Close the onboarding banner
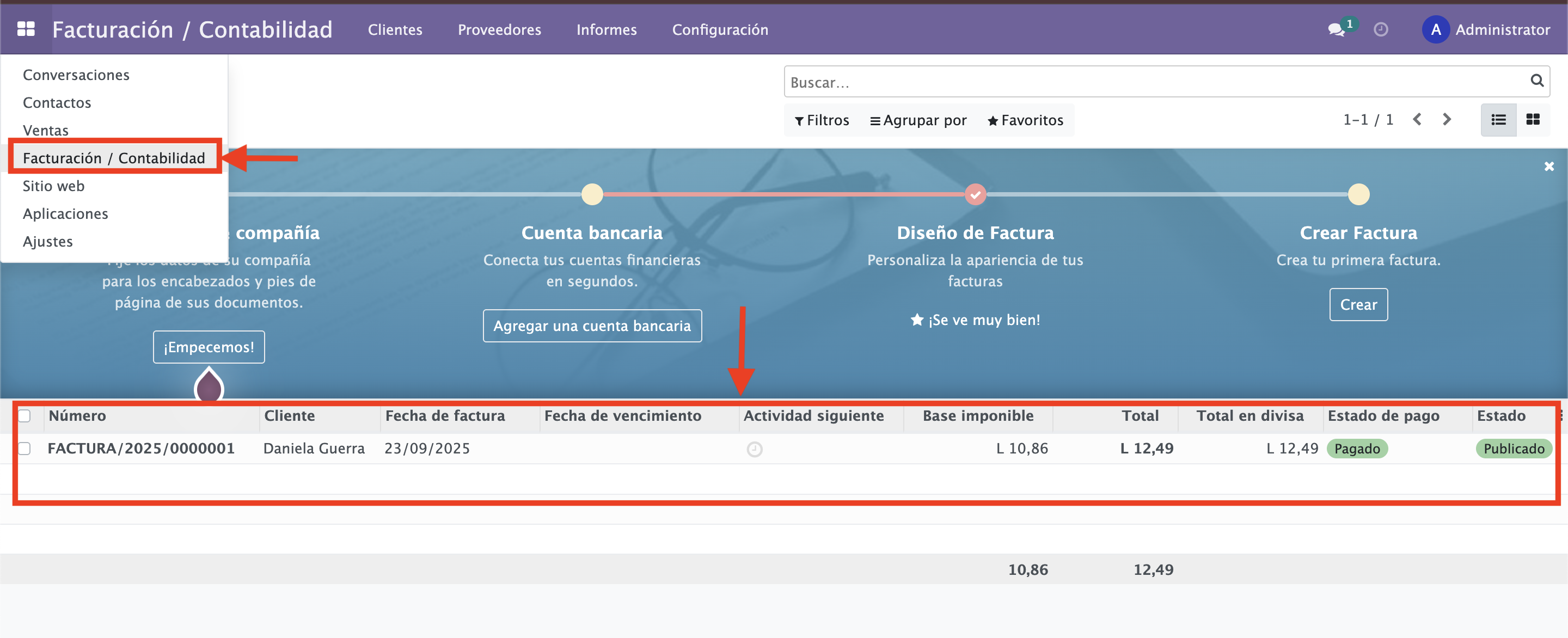Screen dimensions: 1568x638 point(1549,166)
